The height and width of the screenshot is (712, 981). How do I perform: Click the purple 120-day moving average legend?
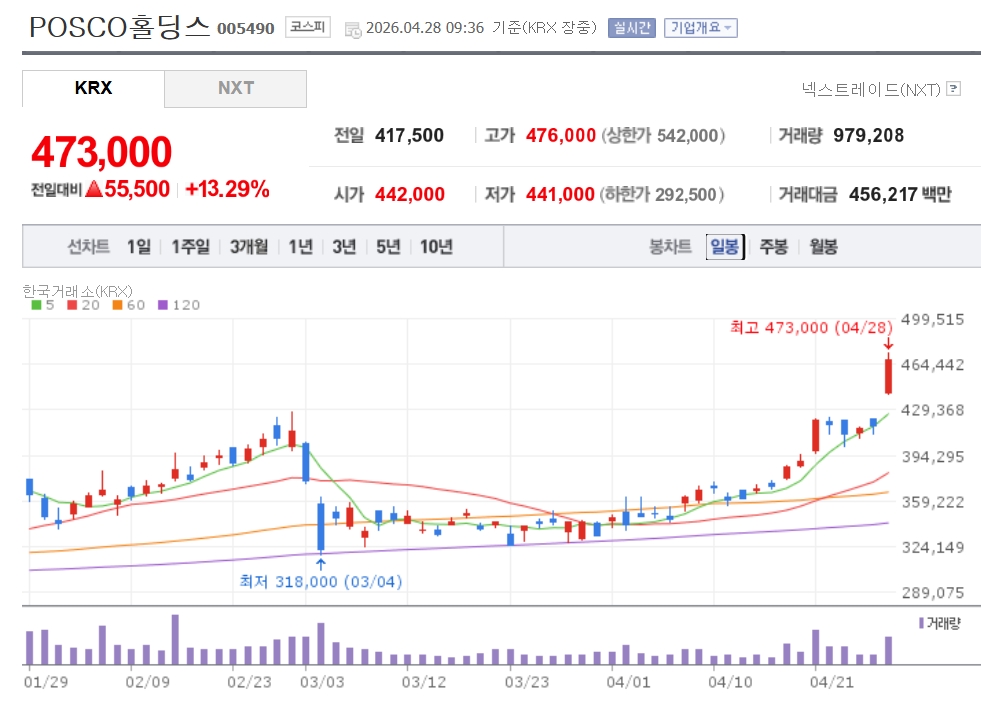[x=179, y=305]
